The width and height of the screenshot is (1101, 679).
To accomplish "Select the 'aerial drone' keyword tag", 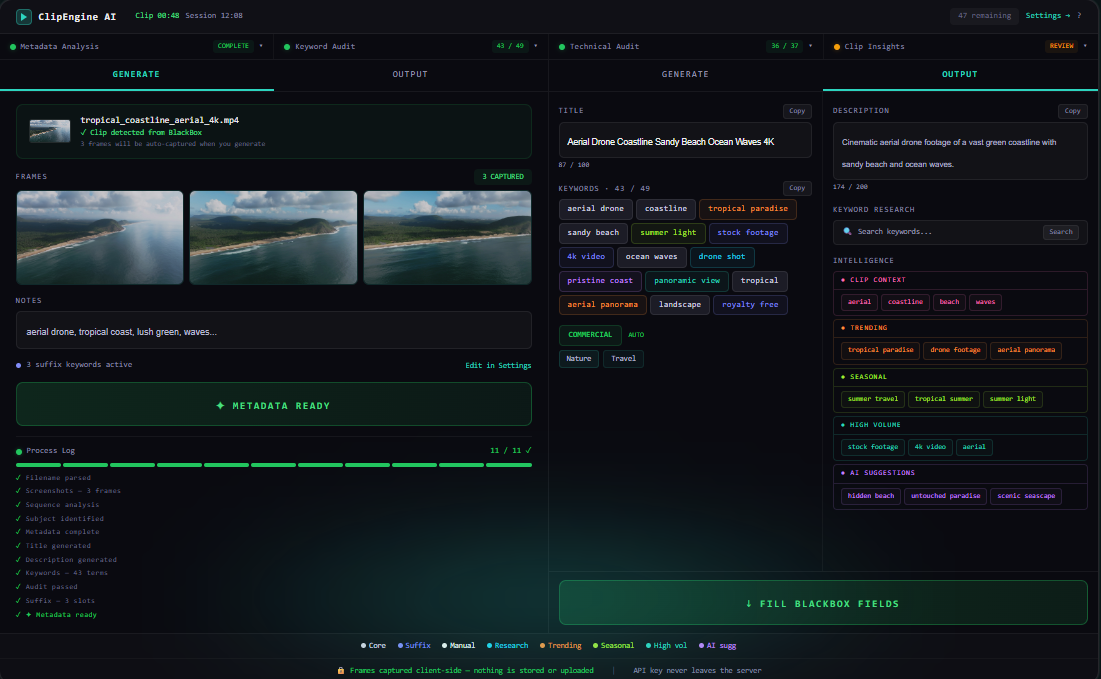I will tap(595, 209).
